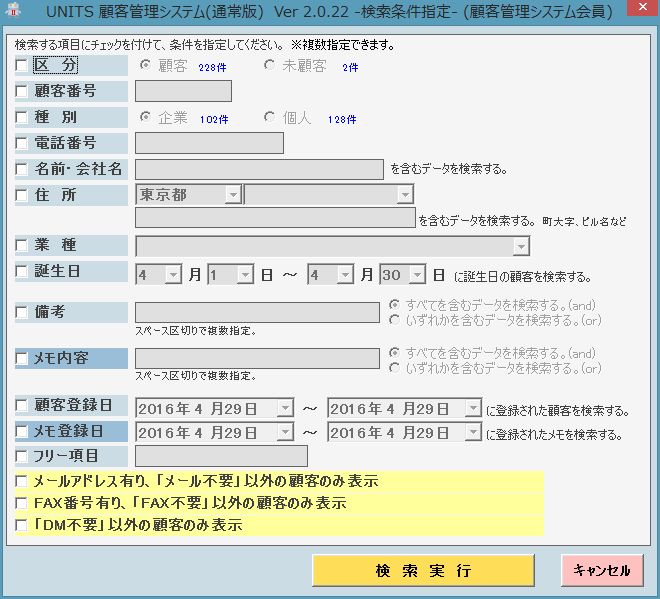Open birthday end day dropdown showing 30

[x=417, y=275]
